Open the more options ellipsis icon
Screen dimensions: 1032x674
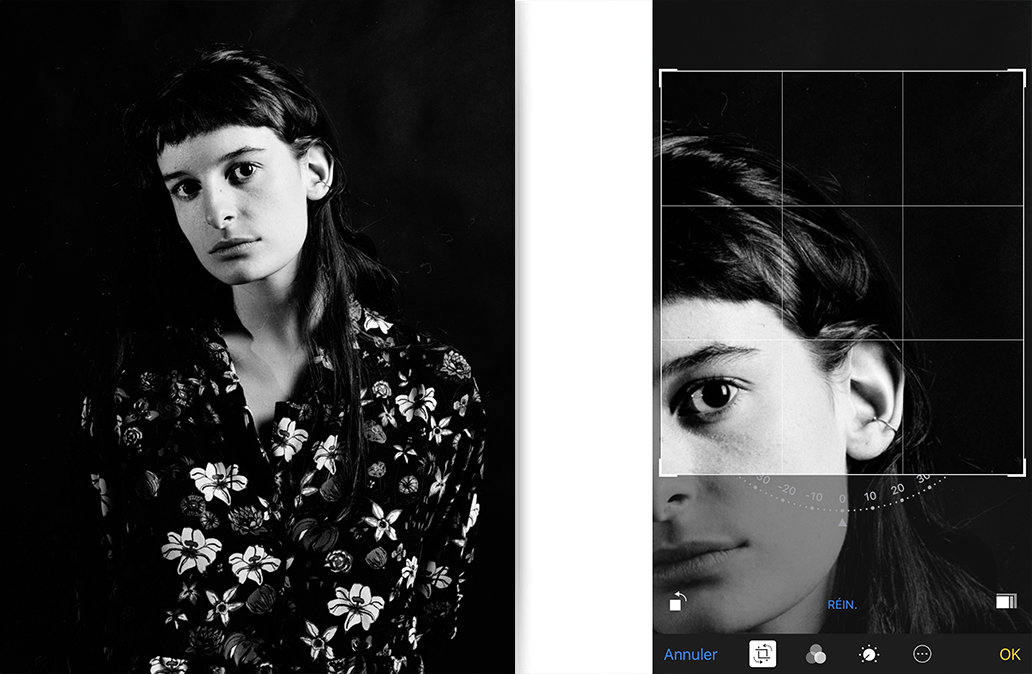point(922,654)
